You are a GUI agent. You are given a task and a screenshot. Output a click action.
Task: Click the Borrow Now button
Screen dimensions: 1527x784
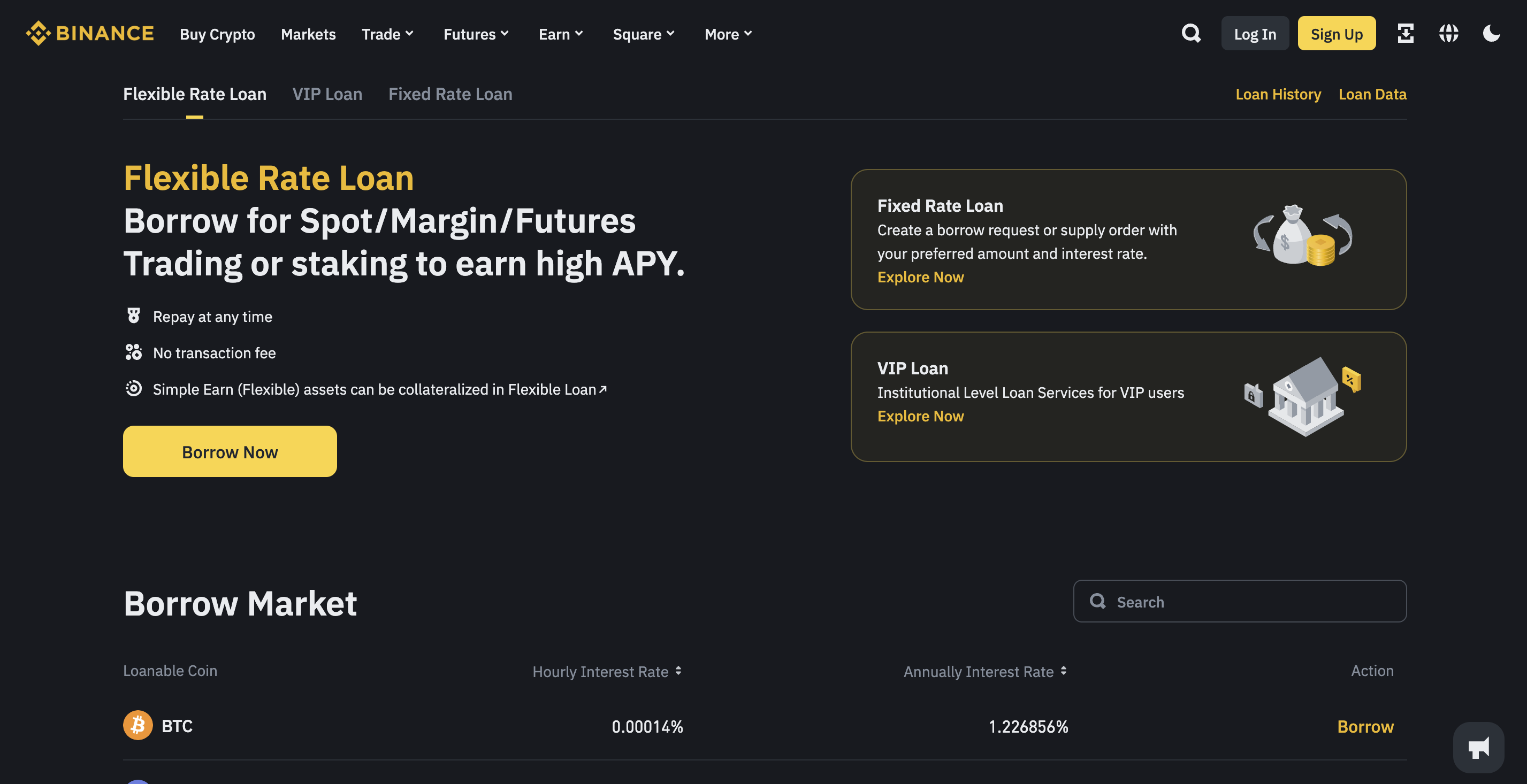(x=230, y=451)
